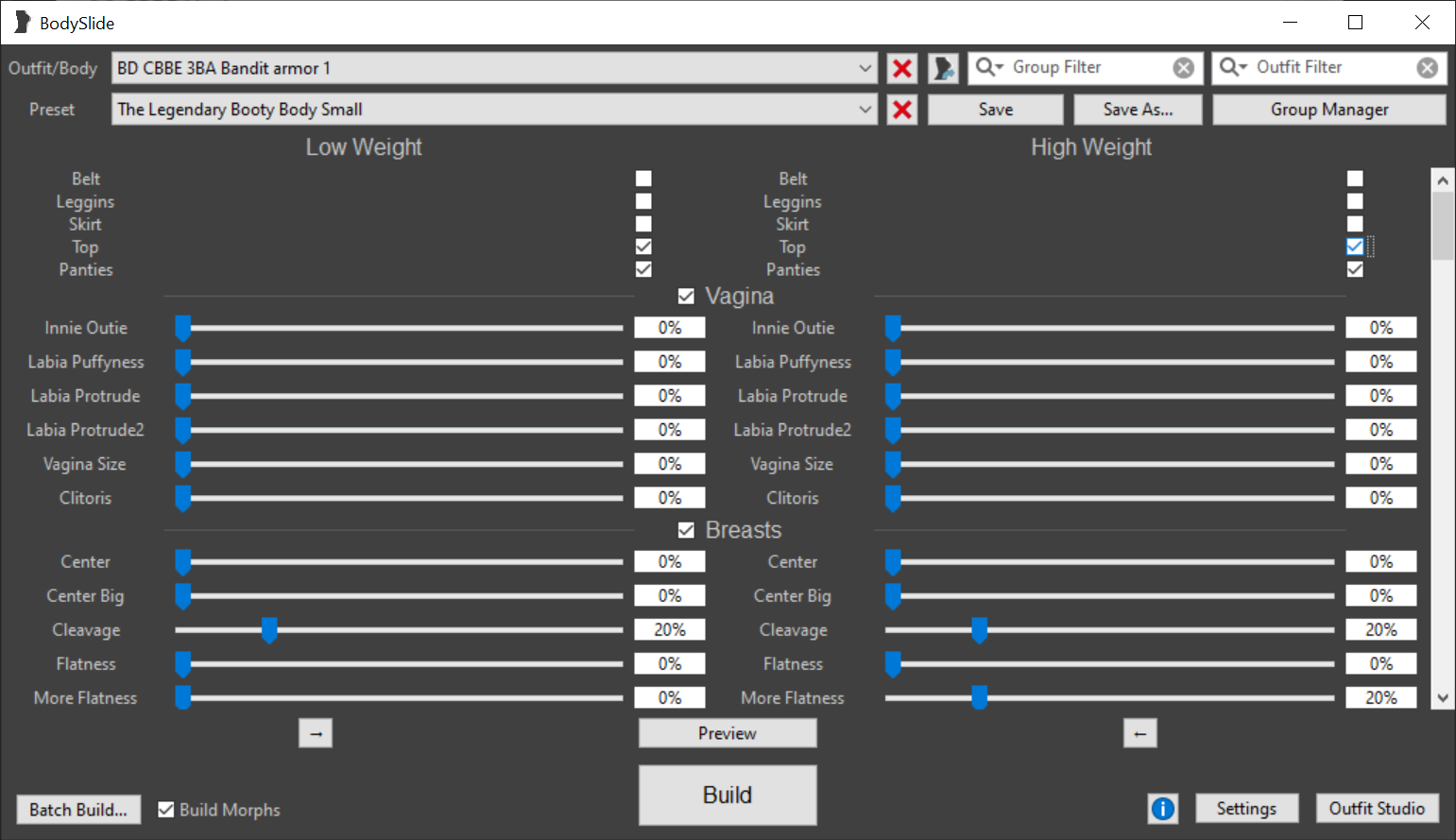This screenshot has width=1456, height=840.
Task: Select the High Weight Center value field
Action: click(x=1381, y=562)
